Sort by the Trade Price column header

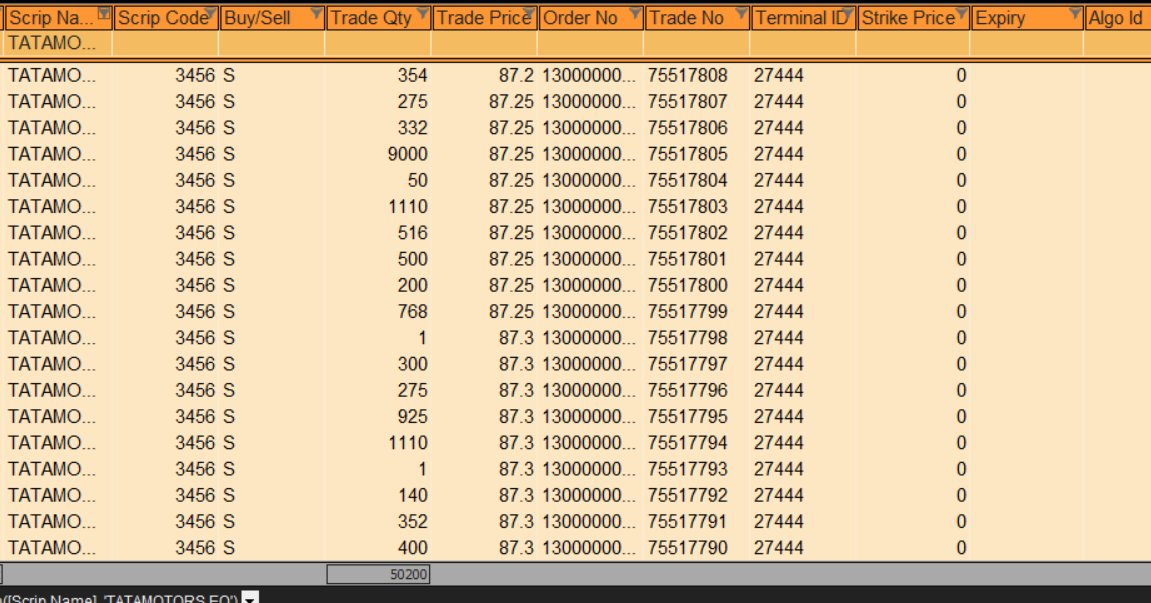point(484,18)
